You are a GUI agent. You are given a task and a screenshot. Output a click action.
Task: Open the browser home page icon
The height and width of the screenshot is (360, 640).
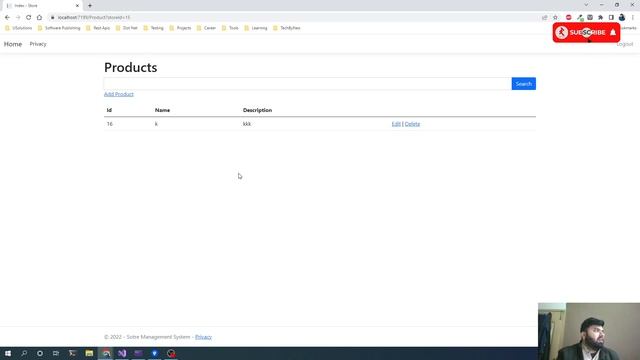coord(39,18)
